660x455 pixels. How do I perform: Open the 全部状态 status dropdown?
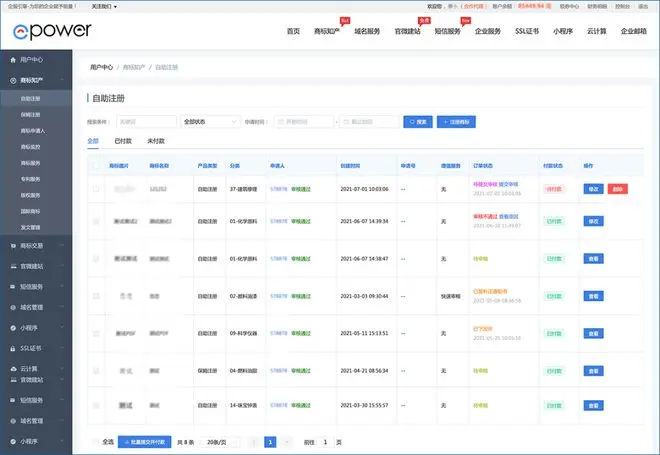(206, 122)
